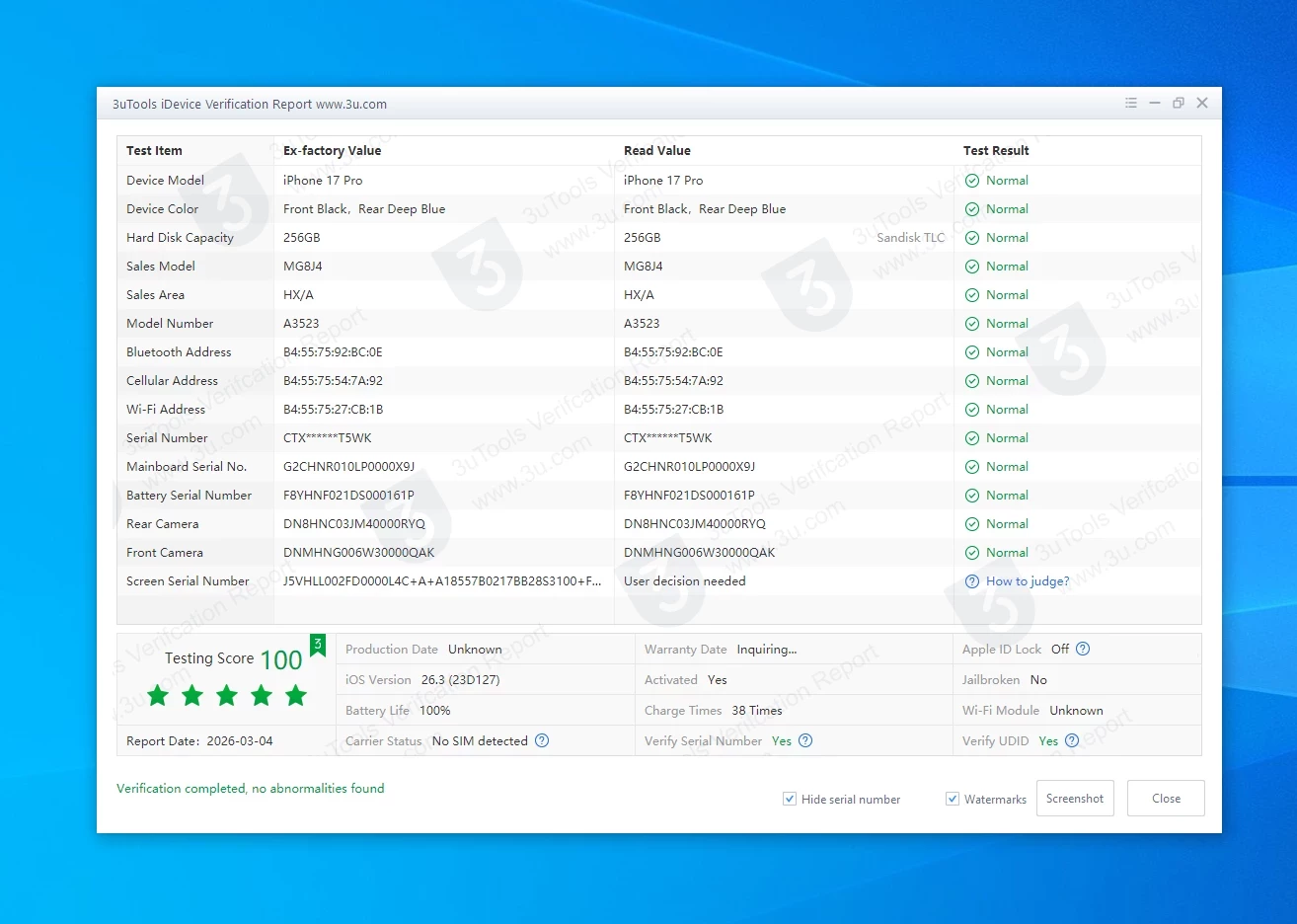Uncheck the Hide serial number checkbox

790,799
